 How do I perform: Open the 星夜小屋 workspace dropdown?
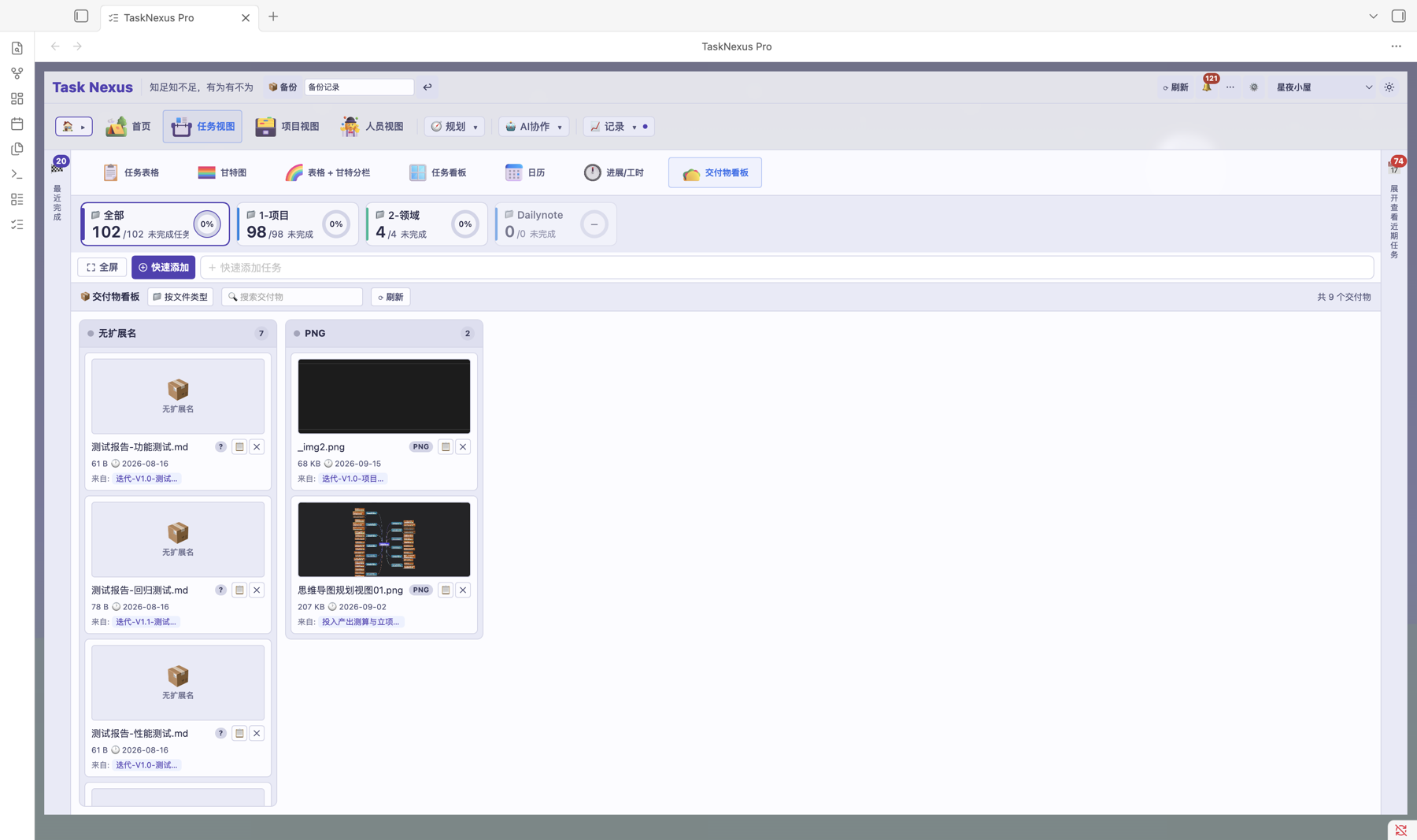coord(1324,87)
